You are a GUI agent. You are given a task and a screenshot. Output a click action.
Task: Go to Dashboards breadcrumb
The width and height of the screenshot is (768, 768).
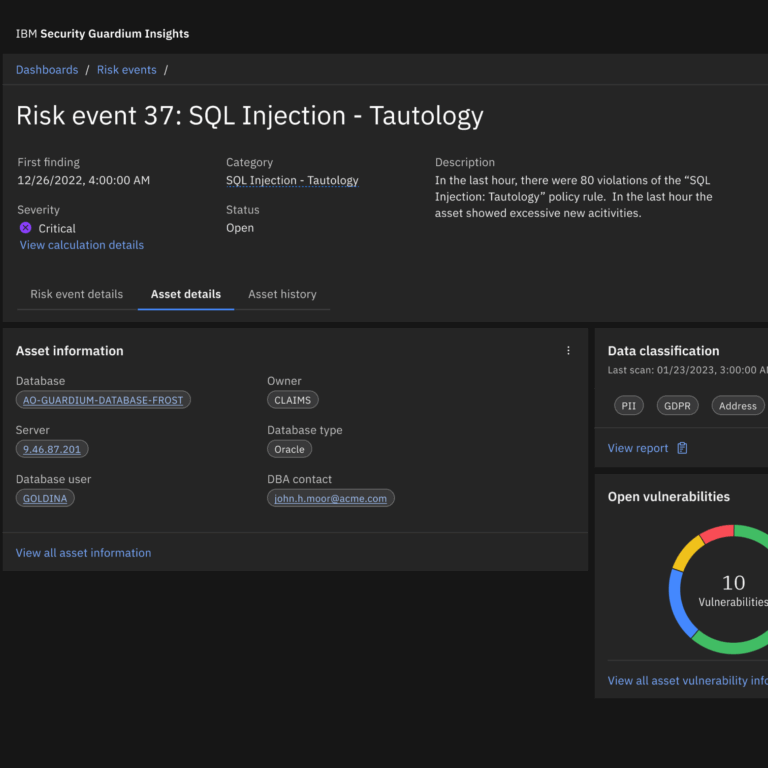(x=47, y=70)
